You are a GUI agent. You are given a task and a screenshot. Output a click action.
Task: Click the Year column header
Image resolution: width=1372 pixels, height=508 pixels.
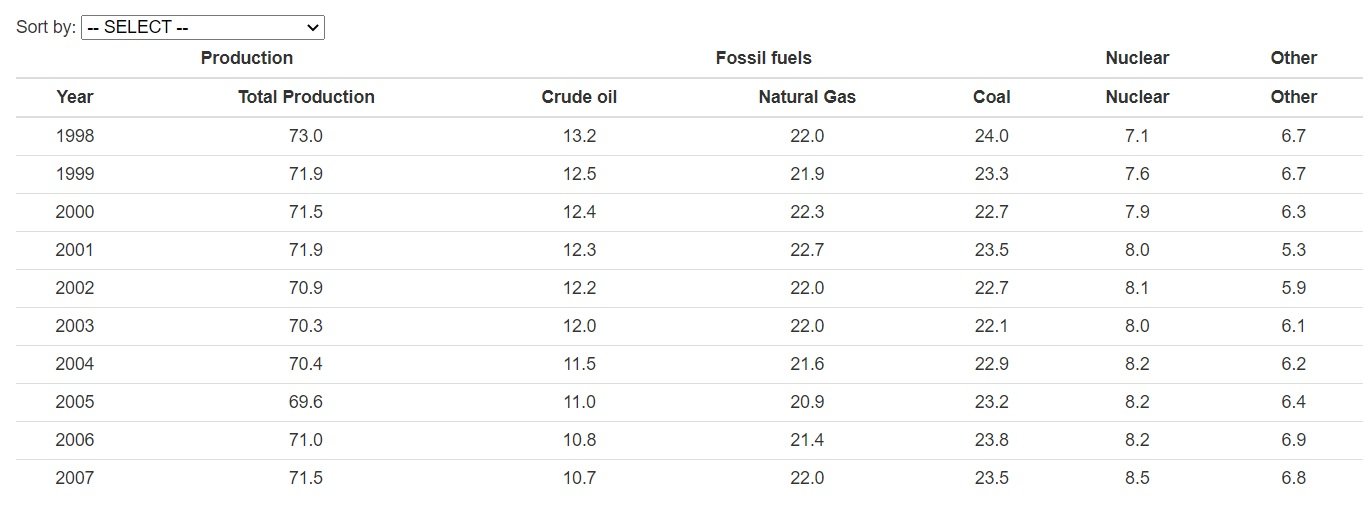click(75, 97)
